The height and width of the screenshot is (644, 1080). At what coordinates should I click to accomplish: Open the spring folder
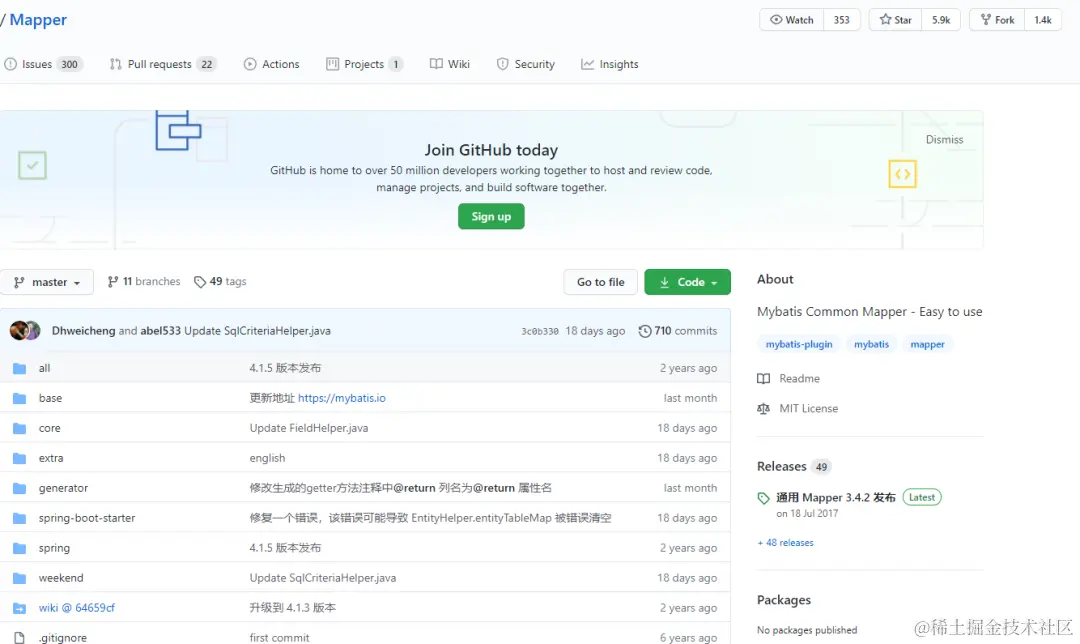point(54,548)
